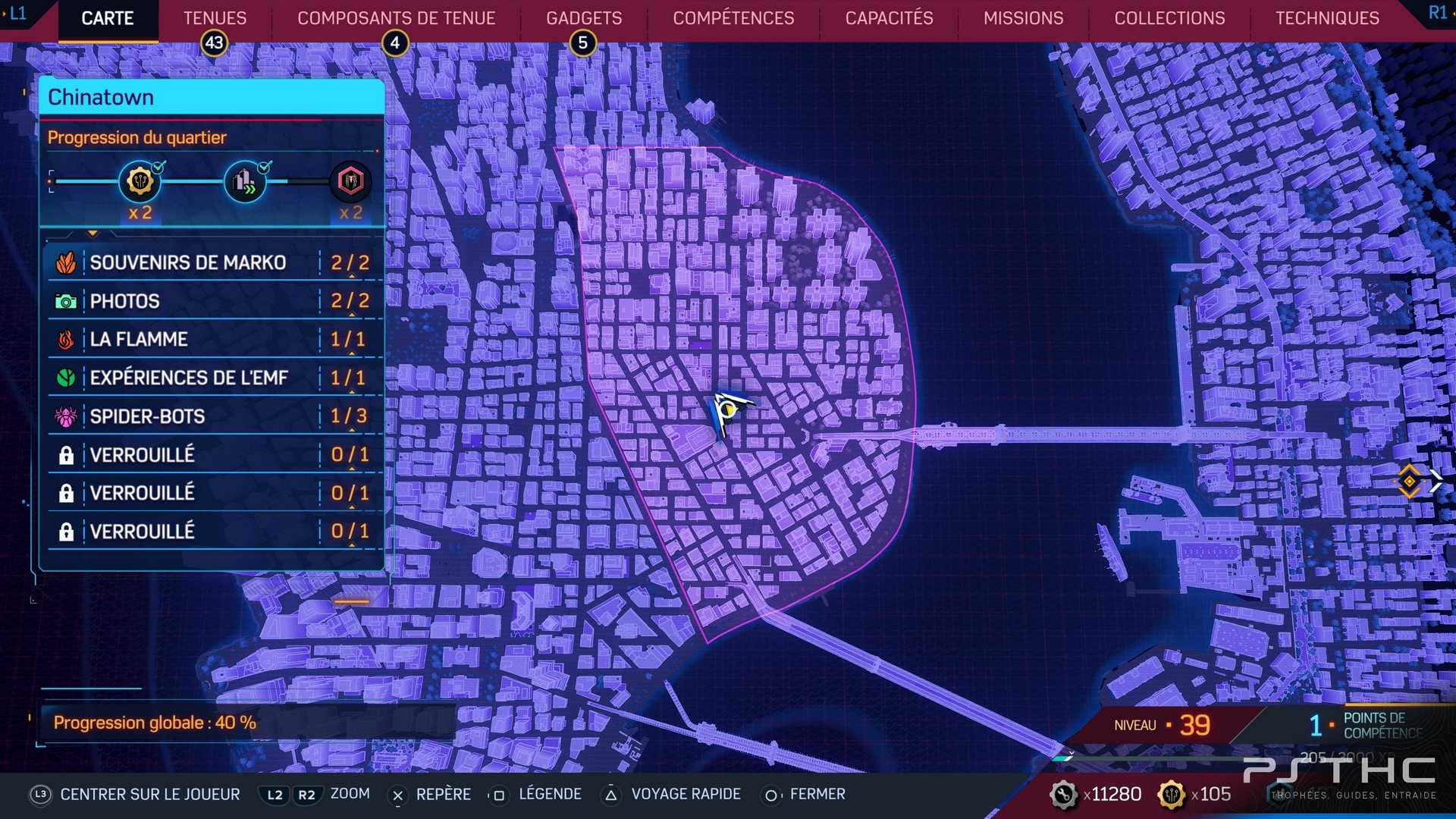
Task: Click the R1 shoulder button indicator
Action: click(1437, 13)
